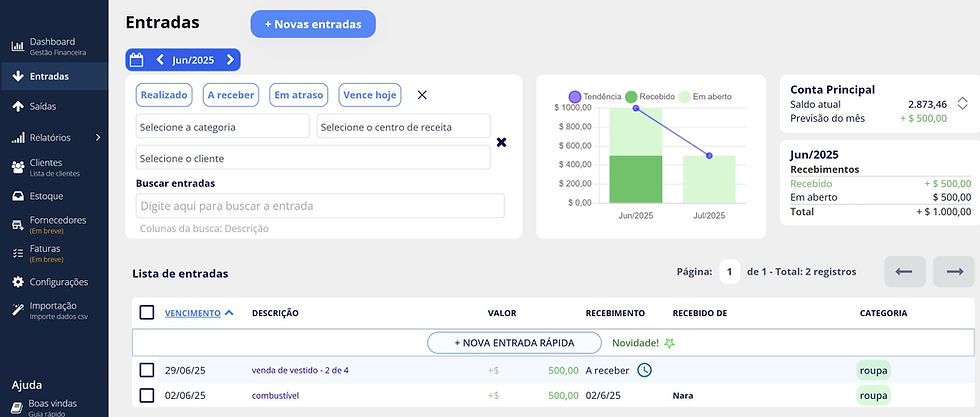Image resolution: width=980 pixels, height=417 pixels.
Task: Click the page number field
Action: pos(729,272)
